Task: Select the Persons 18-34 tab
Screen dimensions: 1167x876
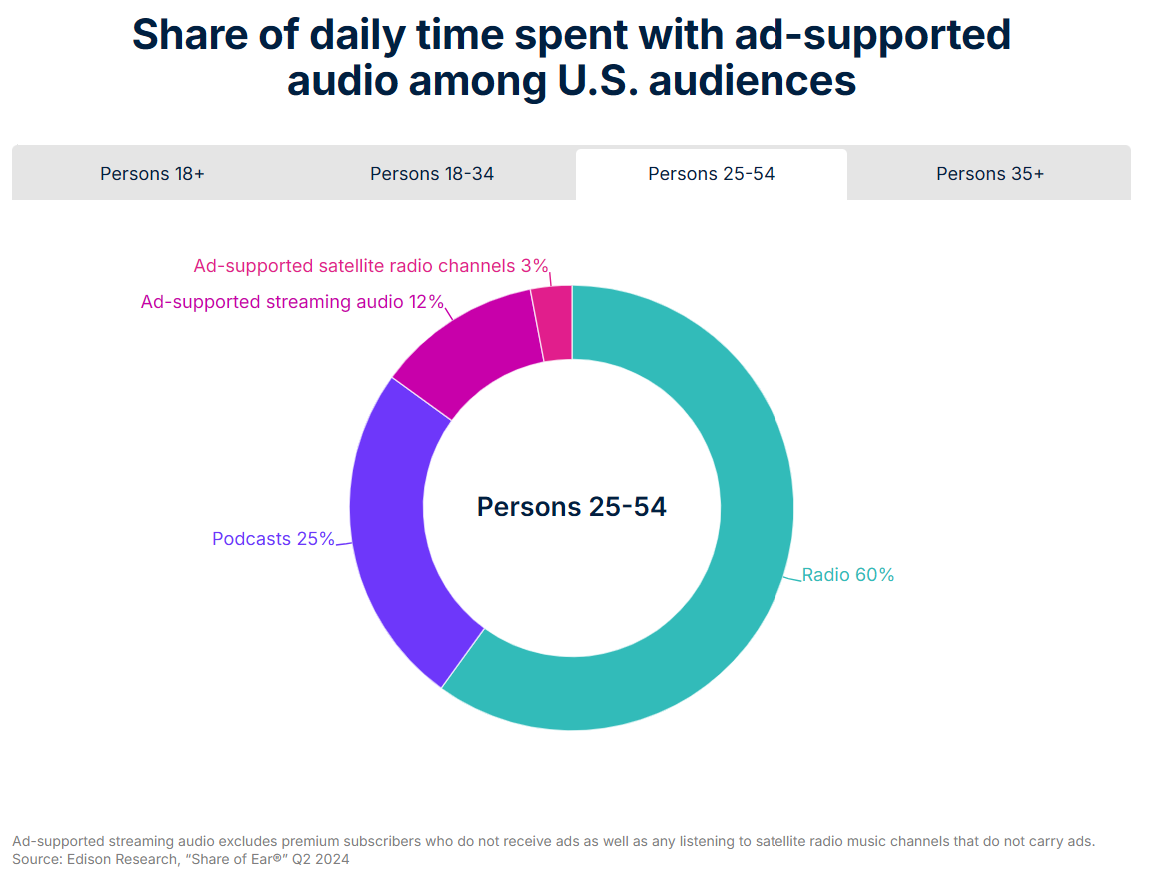Action: [x=432, y=174]
